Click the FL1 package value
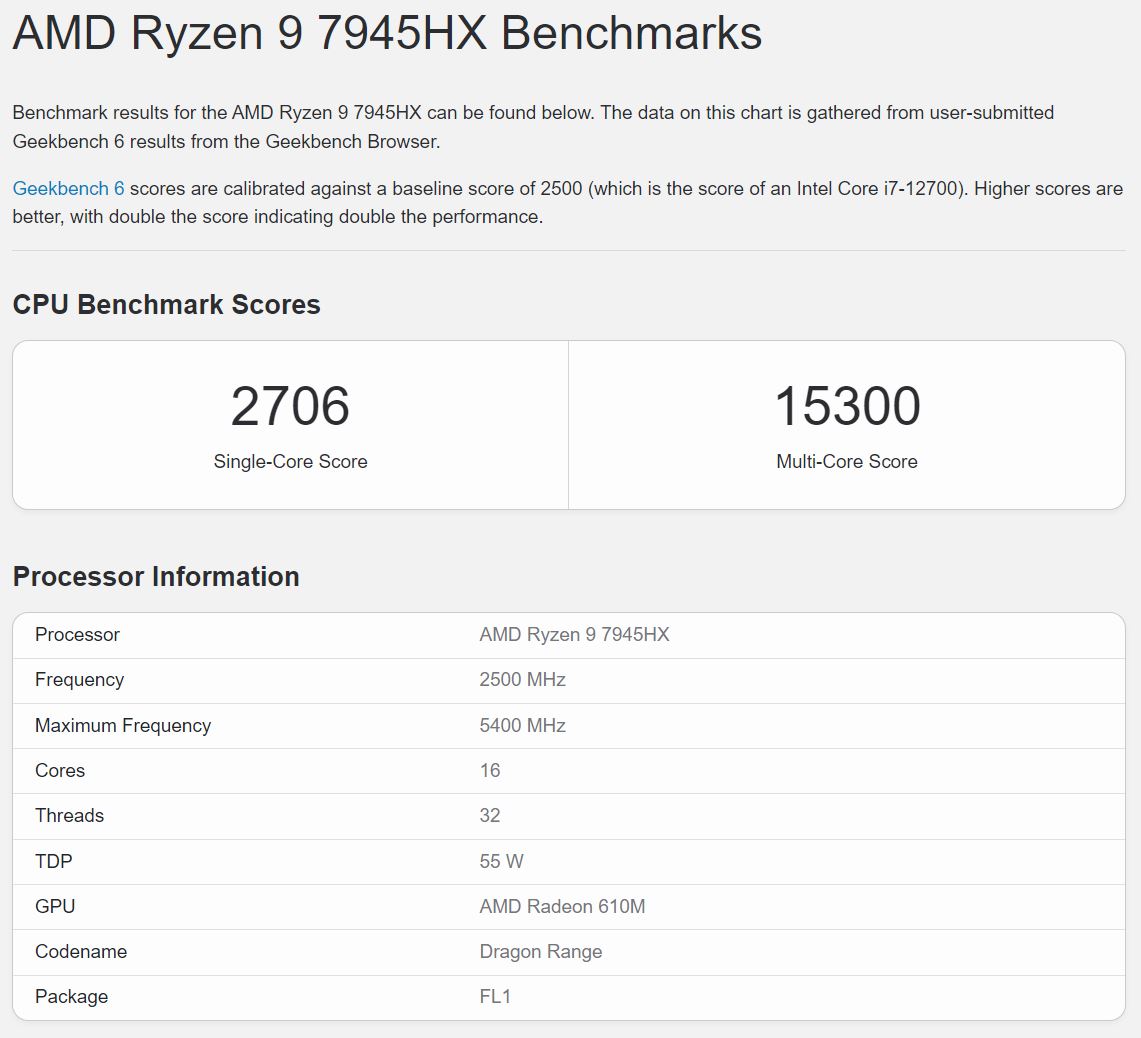This screenshot has height=1038, width=1141. click(495, 997)
